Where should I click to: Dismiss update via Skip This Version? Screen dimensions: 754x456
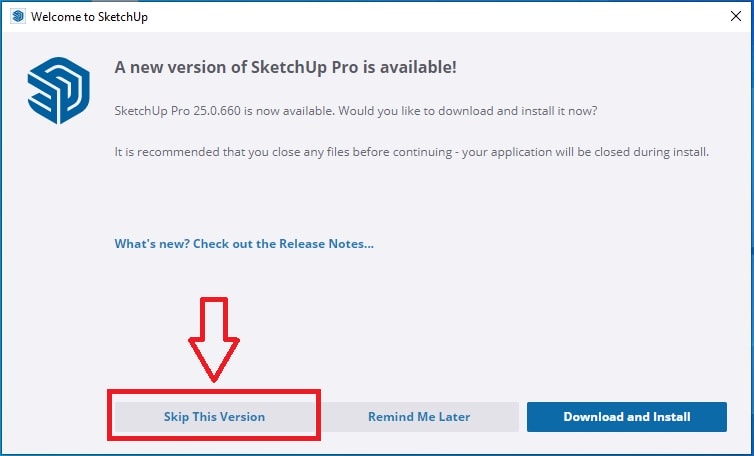(214, 417)
